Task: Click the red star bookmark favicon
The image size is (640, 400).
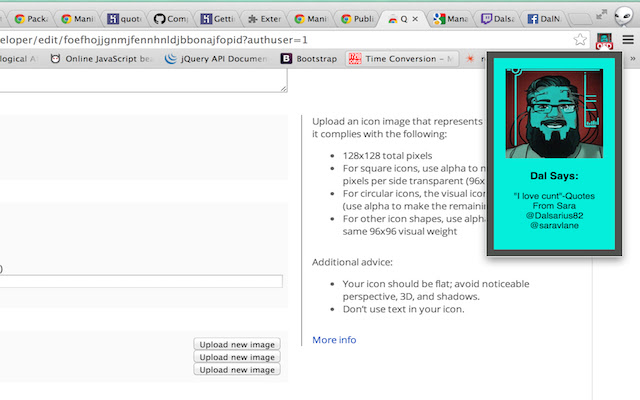Action: [x=470, y=59]
